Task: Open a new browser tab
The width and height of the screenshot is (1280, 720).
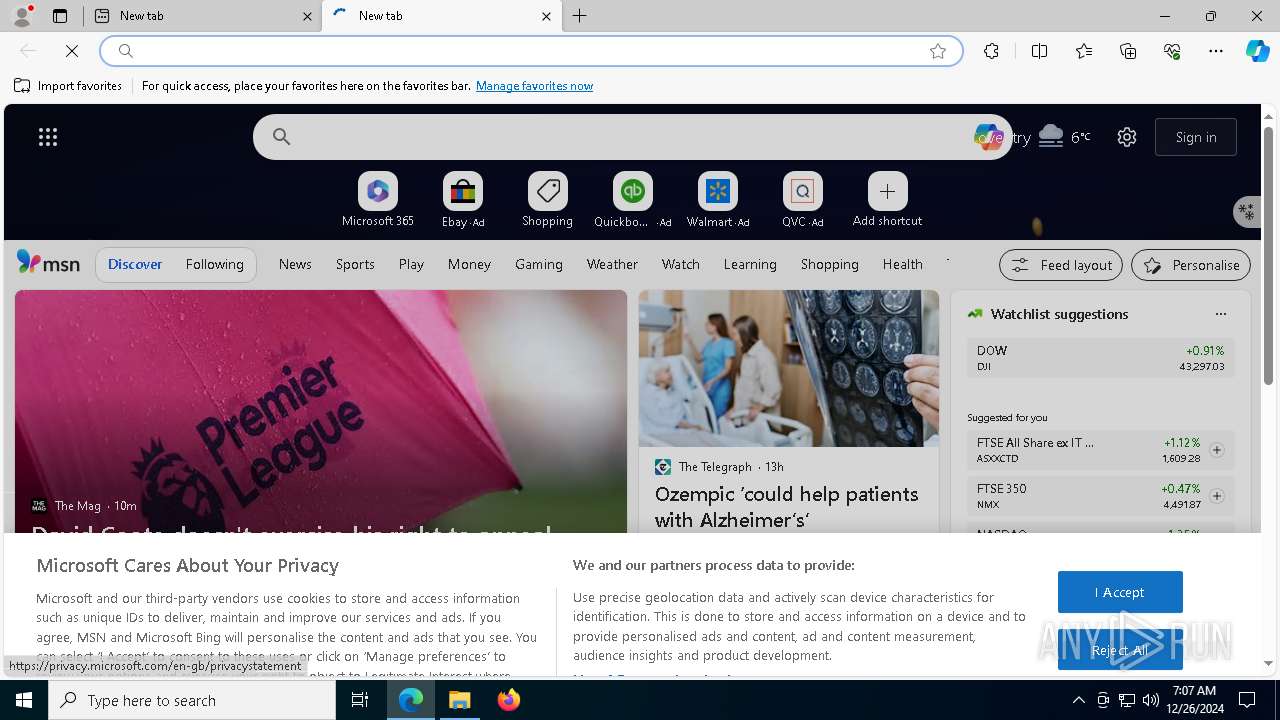Action: click(580, 16)
